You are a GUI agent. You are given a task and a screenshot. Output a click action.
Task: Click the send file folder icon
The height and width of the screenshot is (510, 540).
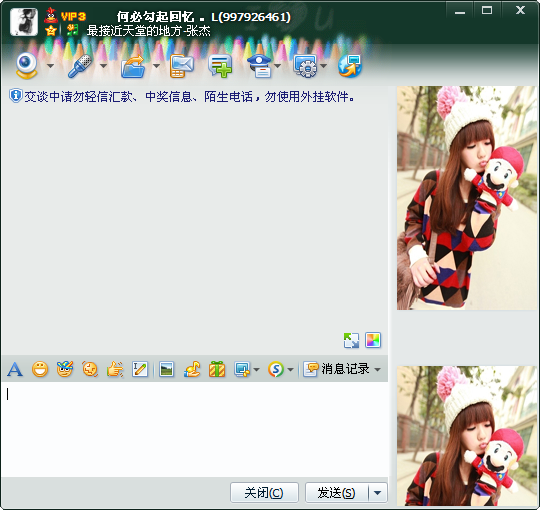(x=133, y=66)
